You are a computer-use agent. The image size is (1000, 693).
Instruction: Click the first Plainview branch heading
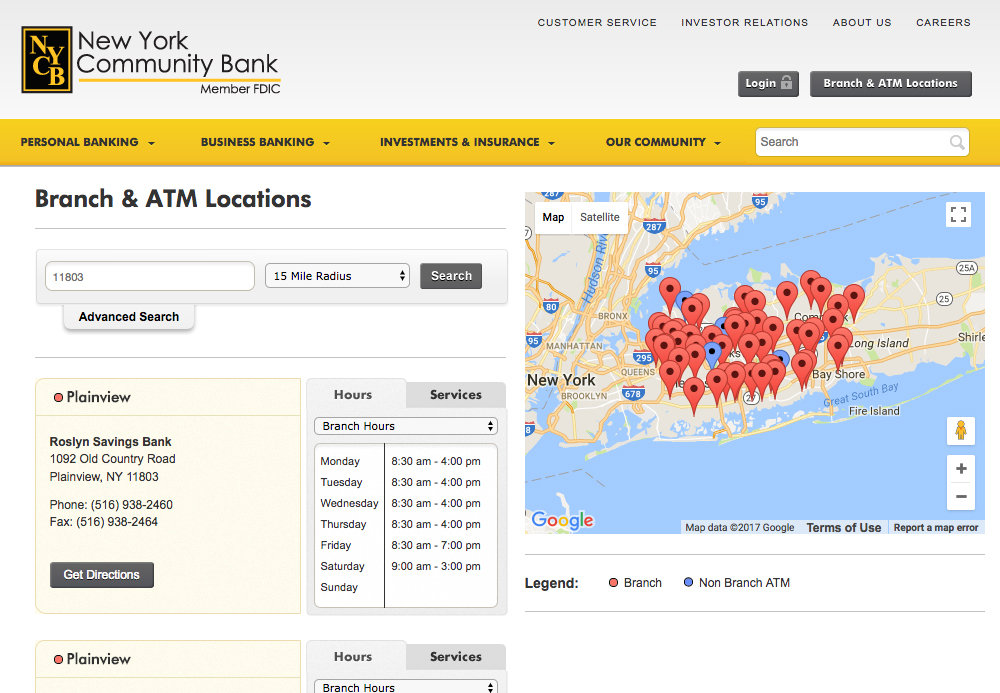coord(98,397)
